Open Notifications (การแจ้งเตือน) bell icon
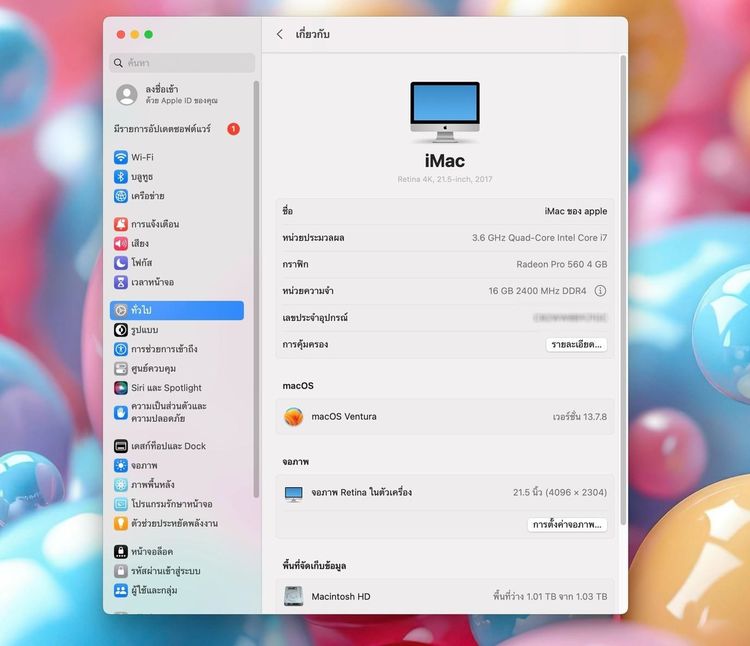The height and width of the screenshot is (646, 750). tap(121, 224)
